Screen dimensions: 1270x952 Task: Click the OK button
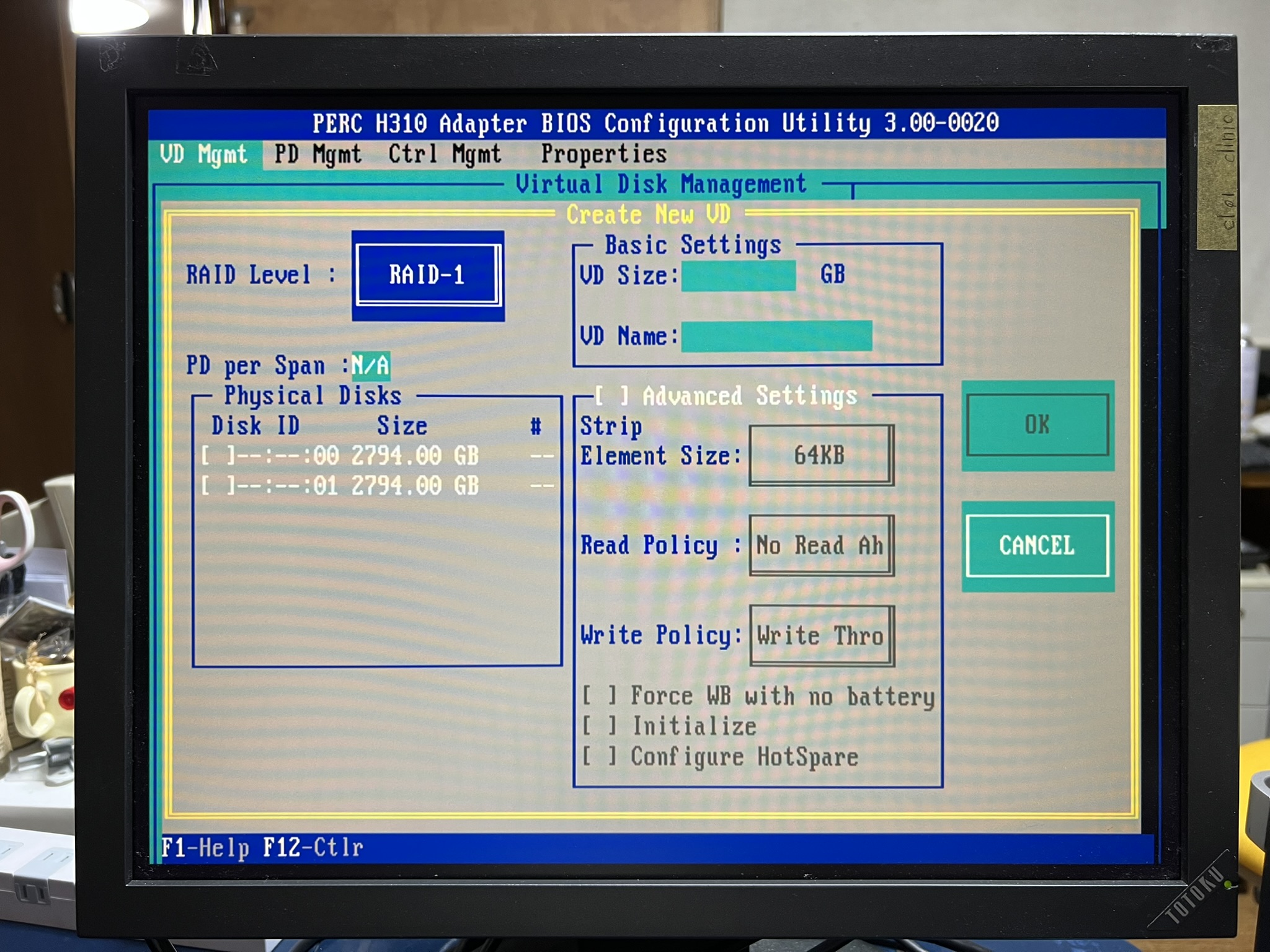pyautogui.click(x=1037, y=425)
